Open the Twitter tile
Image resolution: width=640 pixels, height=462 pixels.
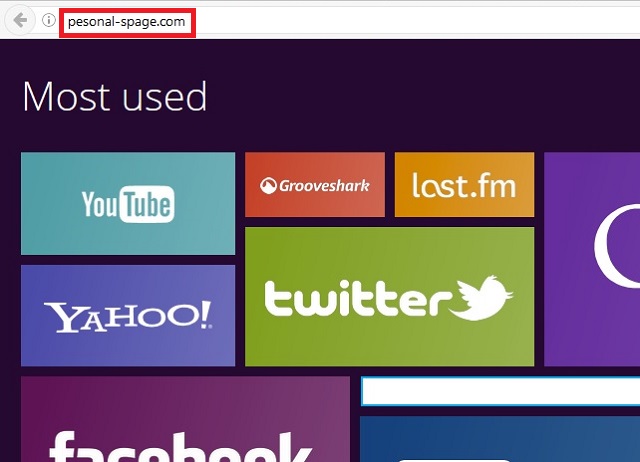pos(389,297)
